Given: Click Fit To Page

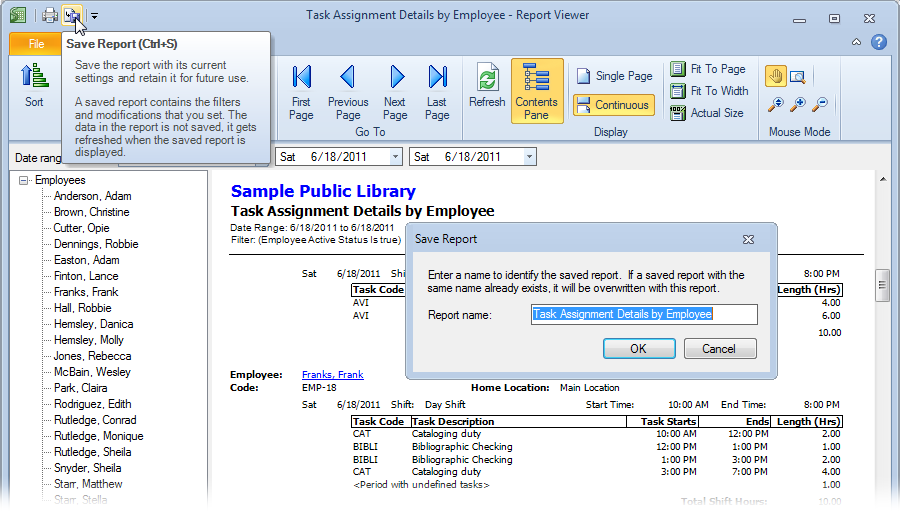Looking at the screenshot, I should coord(708,69).
